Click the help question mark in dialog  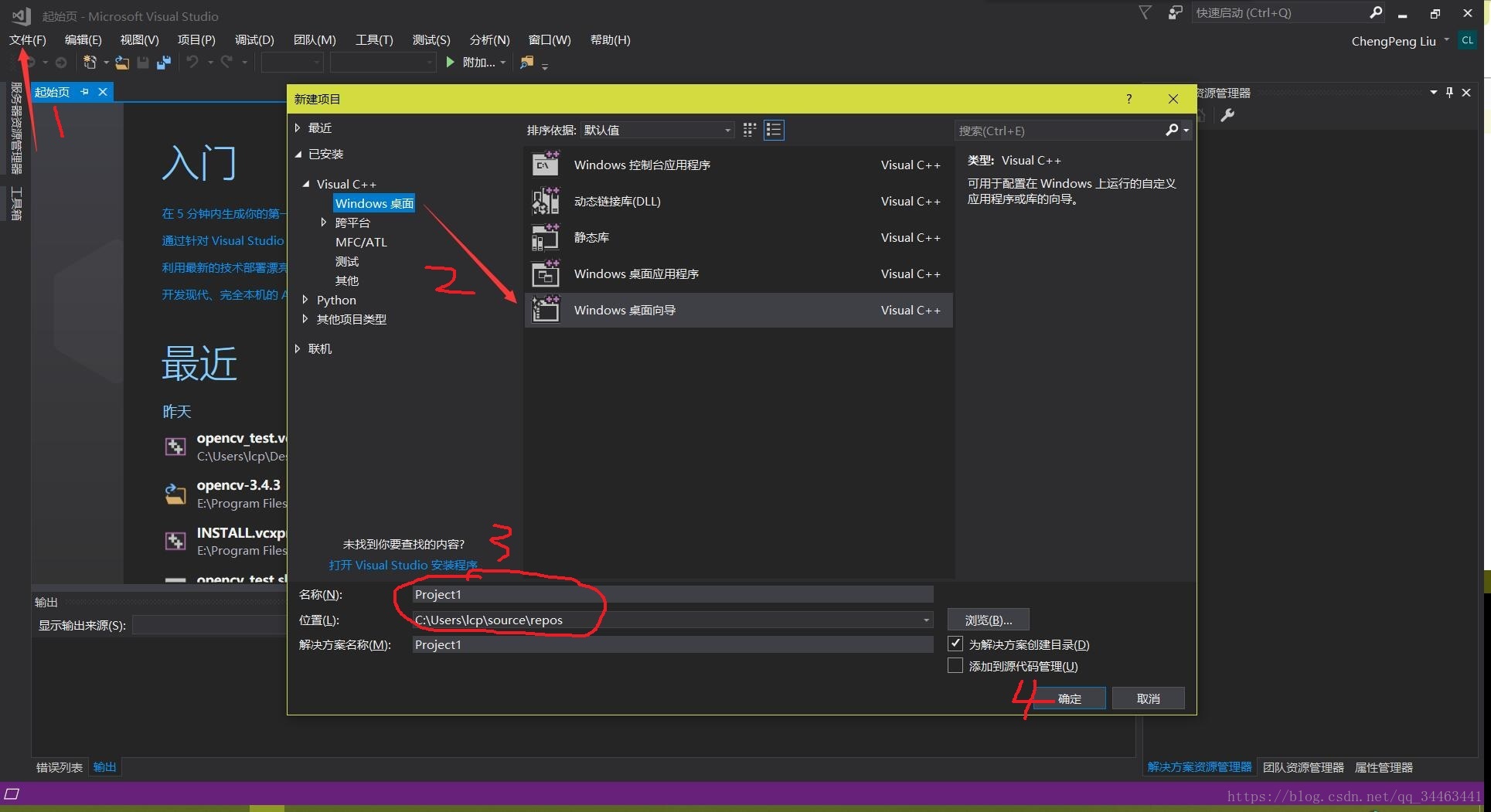(x=1129, y=99)
